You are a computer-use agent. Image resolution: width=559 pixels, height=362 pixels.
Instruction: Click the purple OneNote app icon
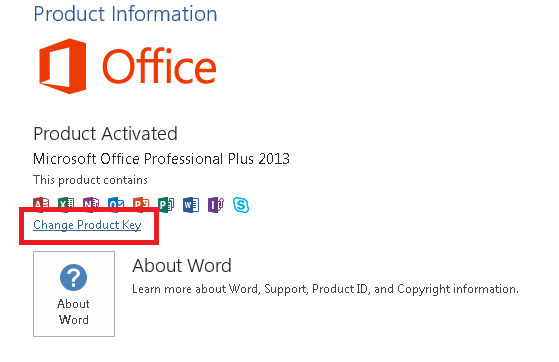pos(91,204)
